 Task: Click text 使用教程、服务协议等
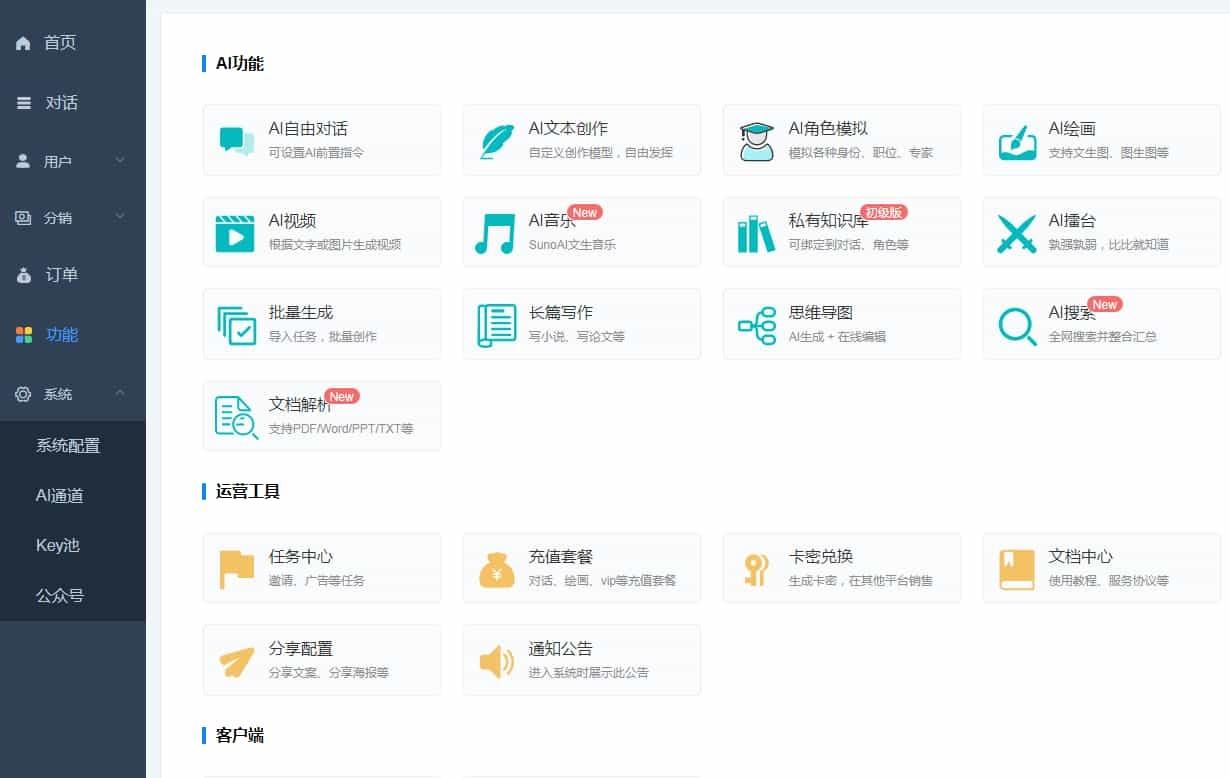(x=1109, y=581)
